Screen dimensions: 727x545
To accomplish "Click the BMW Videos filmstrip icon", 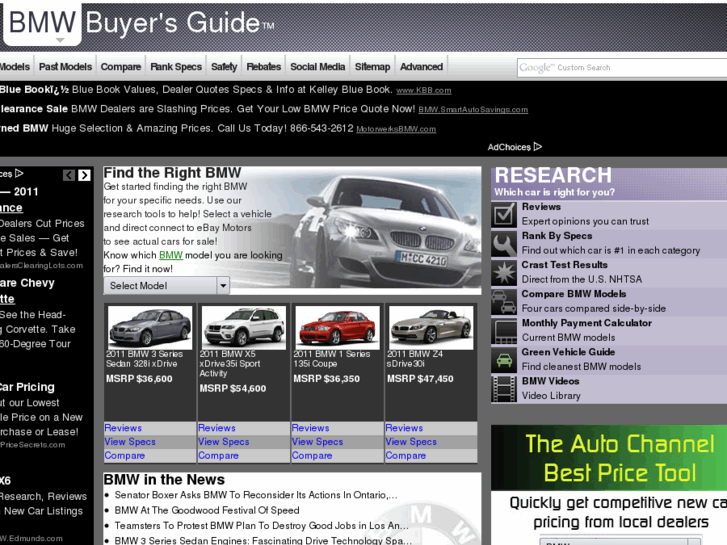I will click(504, 389).
